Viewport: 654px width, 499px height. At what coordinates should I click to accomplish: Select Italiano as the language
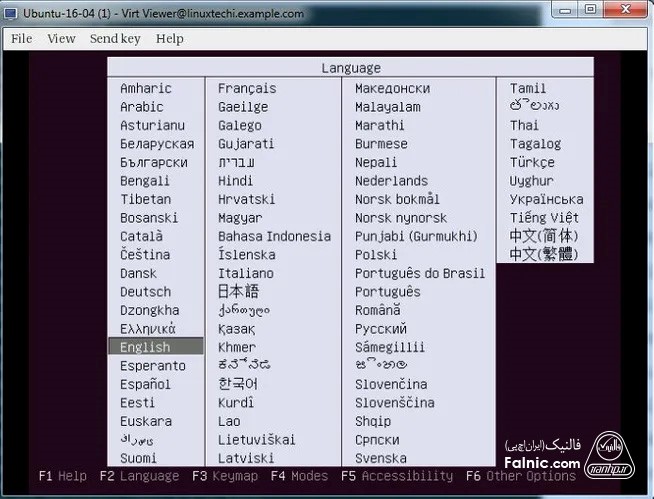(x=246, y=273)
